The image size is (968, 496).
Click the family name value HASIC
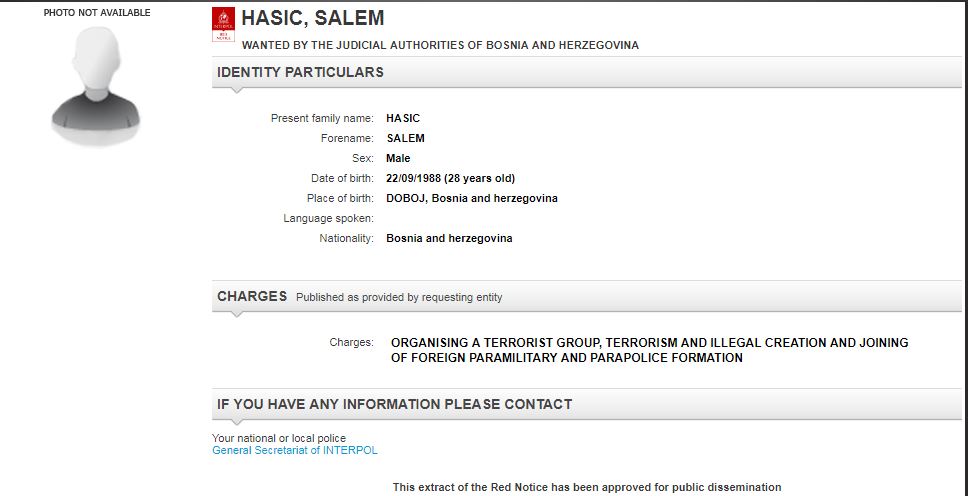tap(403, 118)
